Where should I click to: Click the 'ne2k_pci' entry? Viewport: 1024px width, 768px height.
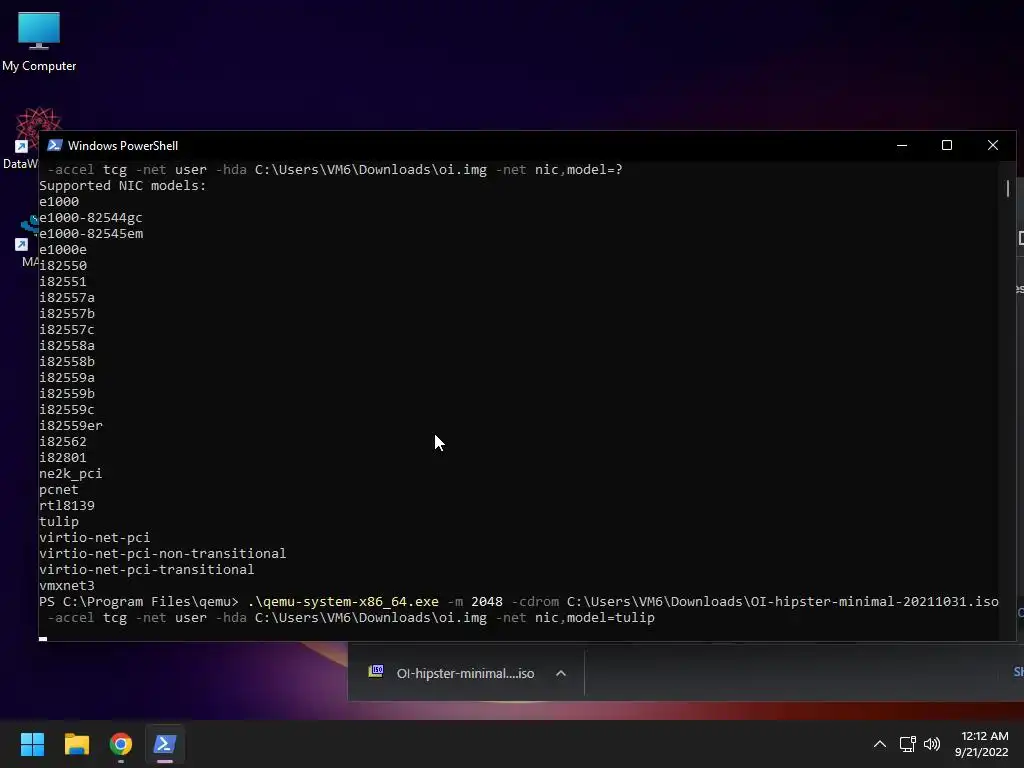pyautogui.click(x=71, y=473)
